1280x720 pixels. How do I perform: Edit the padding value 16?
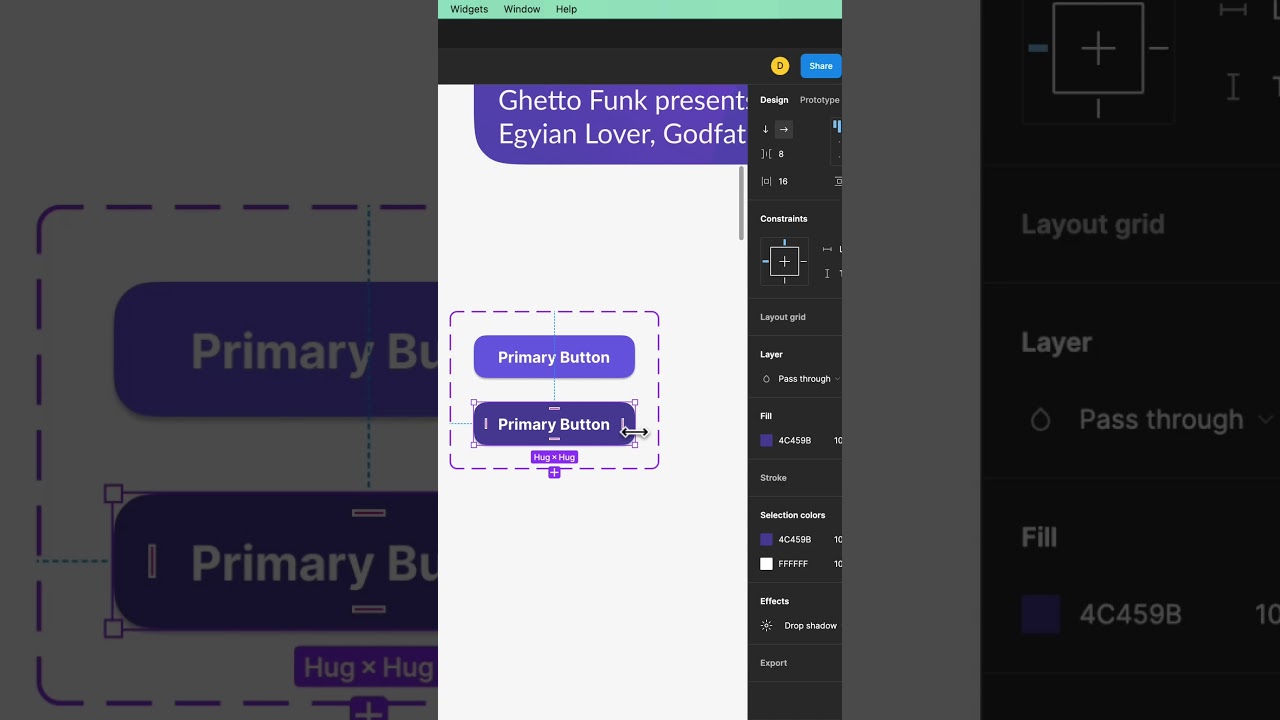[783, 181]
